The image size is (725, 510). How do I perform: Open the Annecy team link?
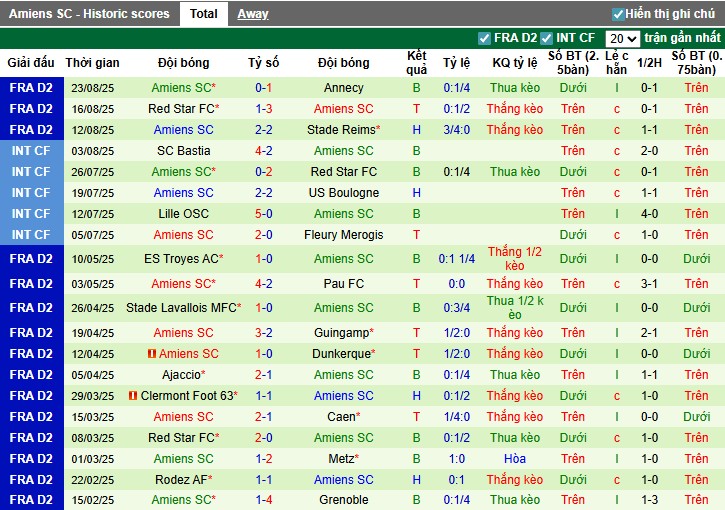(x=344, y=88)
